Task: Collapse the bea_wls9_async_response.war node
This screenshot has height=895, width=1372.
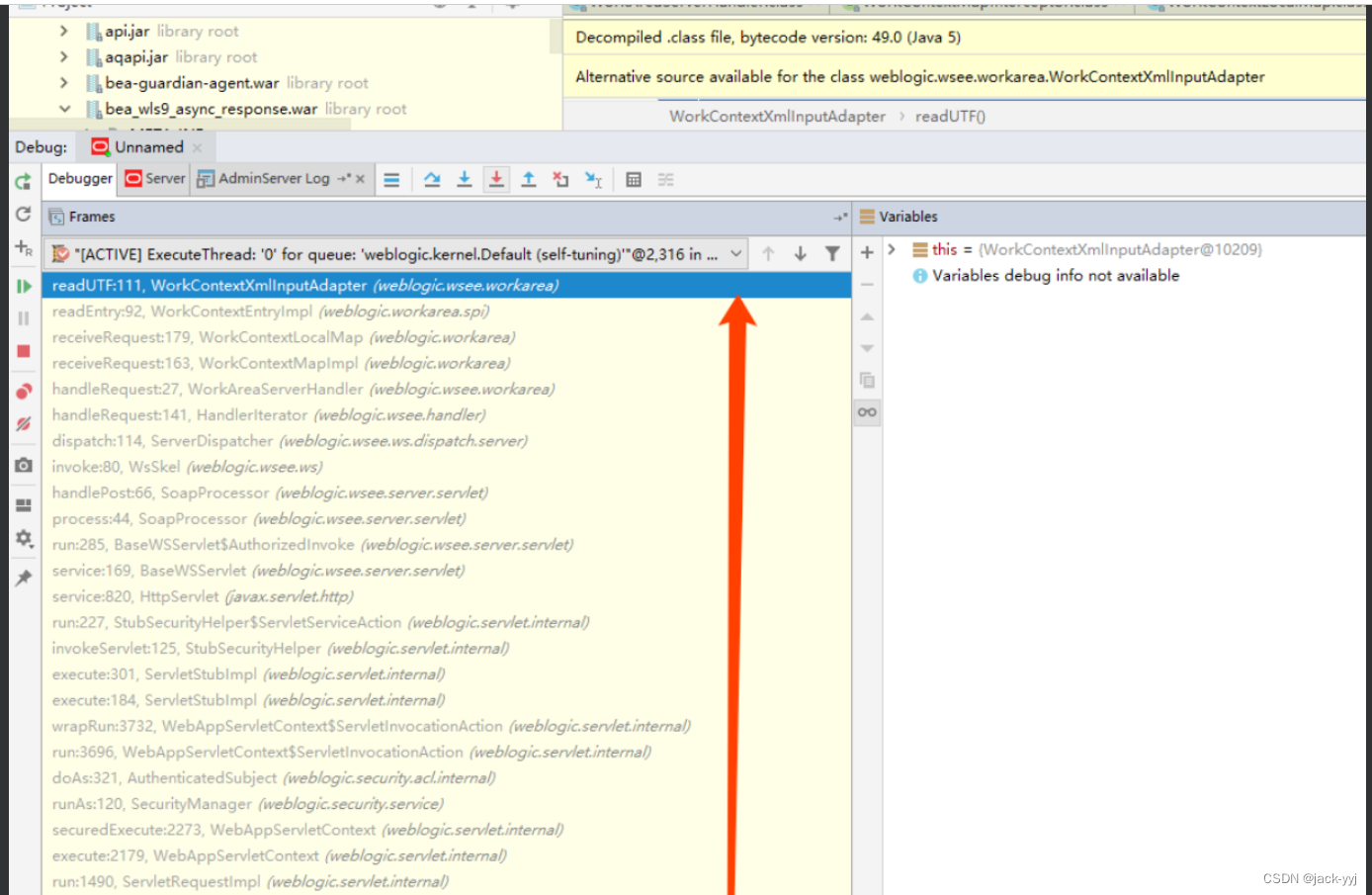Action: click(64, 109)
